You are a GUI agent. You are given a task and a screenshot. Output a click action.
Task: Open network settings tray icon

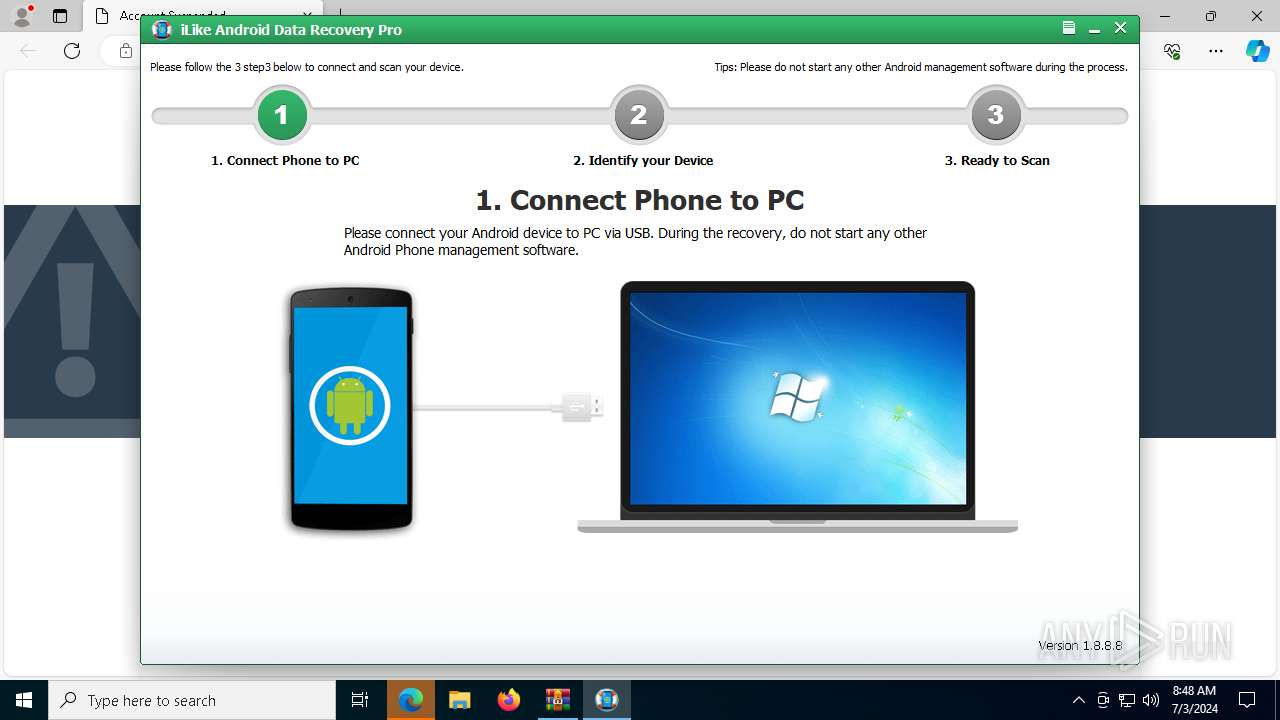[1127, 700]
